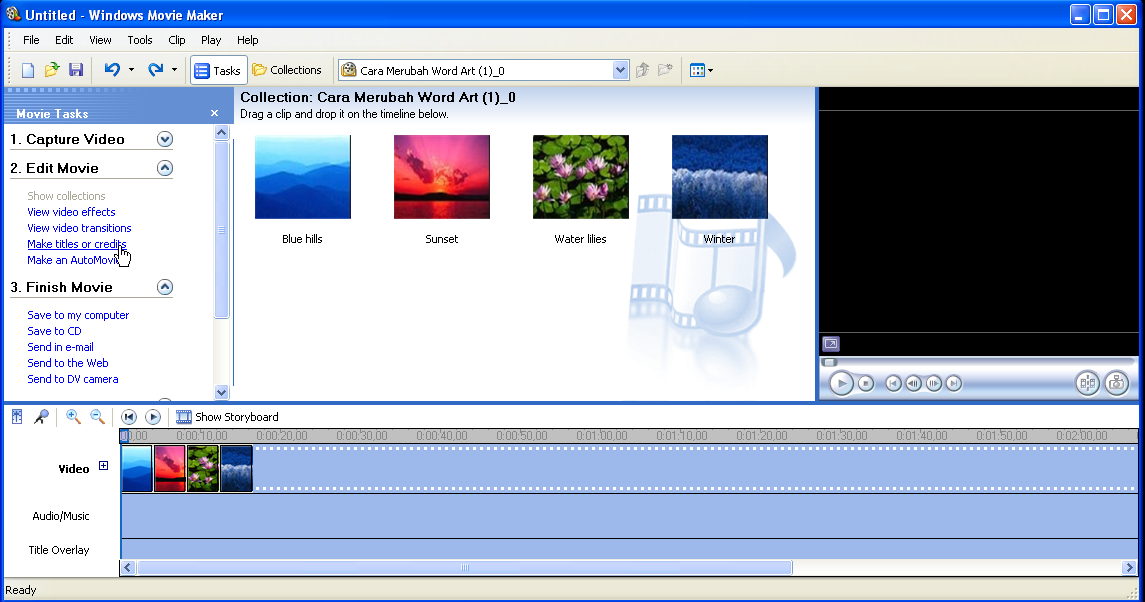Click the preview monitor Play button

841,384
